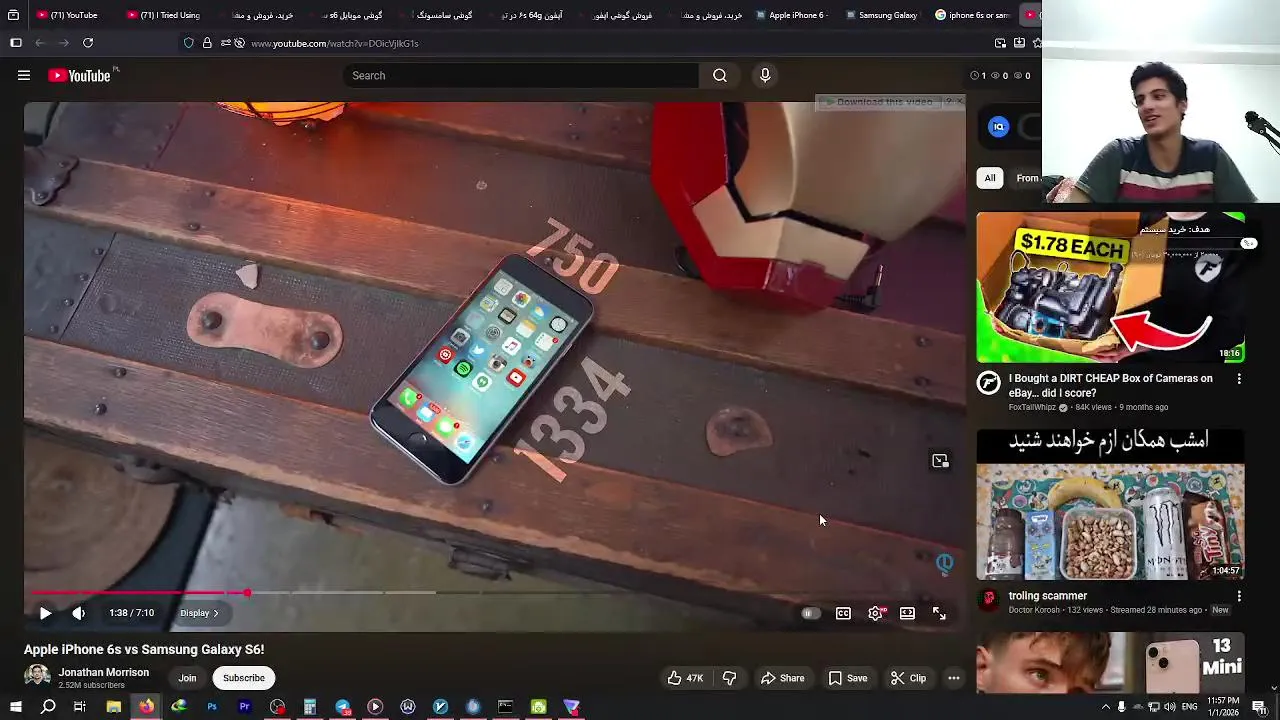Image resolution: width=1280 pixels, height=720 pixels.
Task: Go back in browser history
Action: (40, 43)
